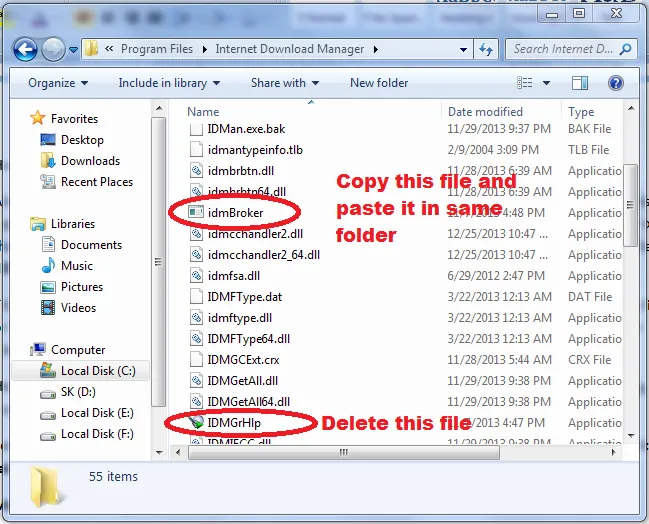Click the horizontal scrollbar left arrow
The height and width of the screenshot is (524, 649).
coord(178,452)
